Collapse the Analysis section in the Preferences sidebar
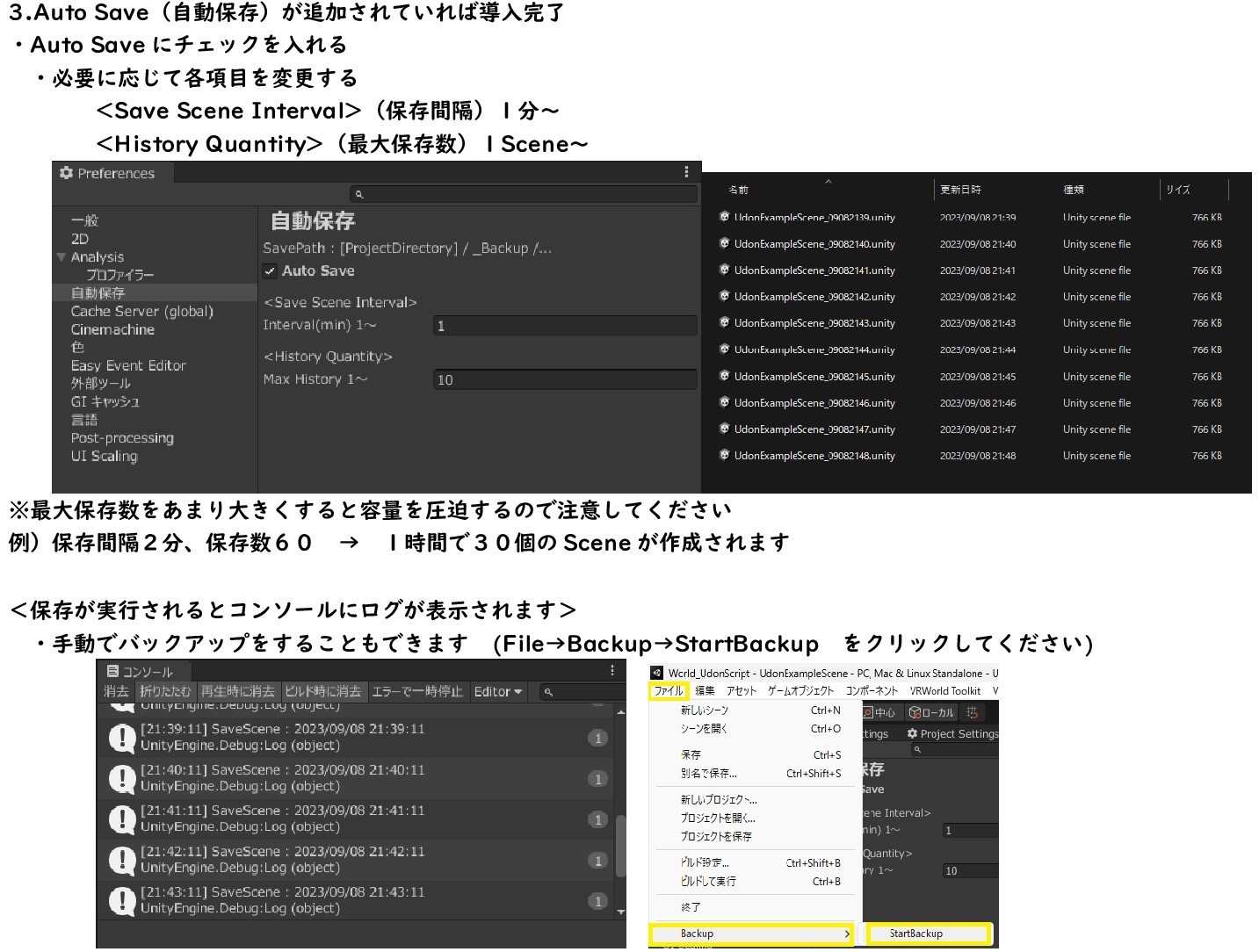The height and width of the screenshot is (952, 1259). tap(62, 256)
